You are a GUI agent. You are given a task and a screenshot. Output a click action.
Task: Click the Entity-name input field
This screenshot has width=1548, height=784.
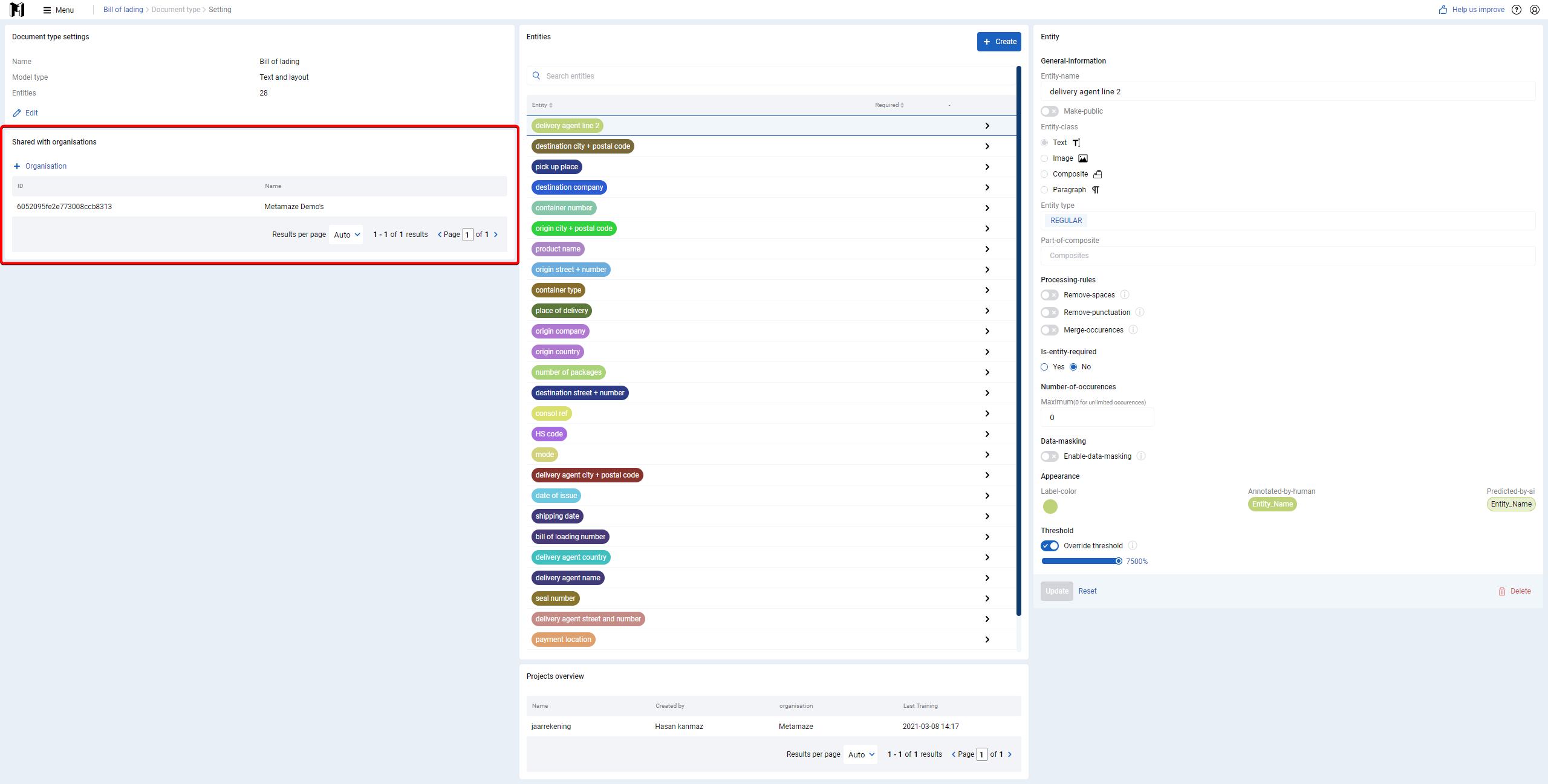[x=1288, y=92]
